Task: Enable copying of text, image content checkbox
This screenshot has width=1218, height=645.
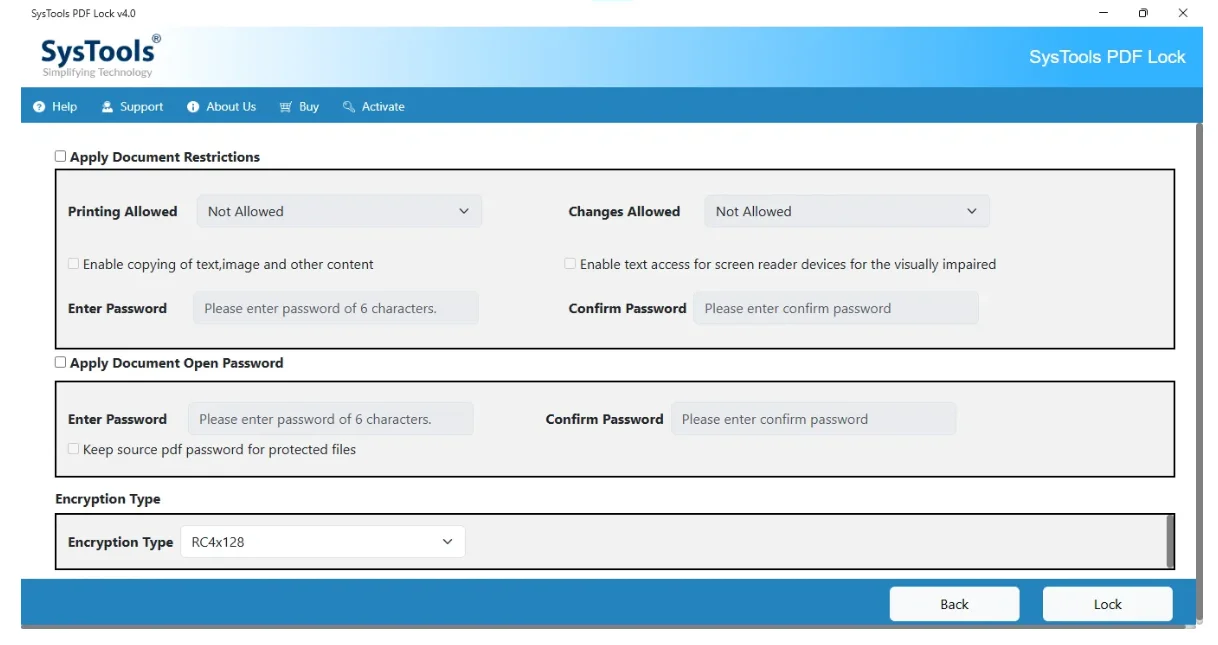Action: click(74, 264)
